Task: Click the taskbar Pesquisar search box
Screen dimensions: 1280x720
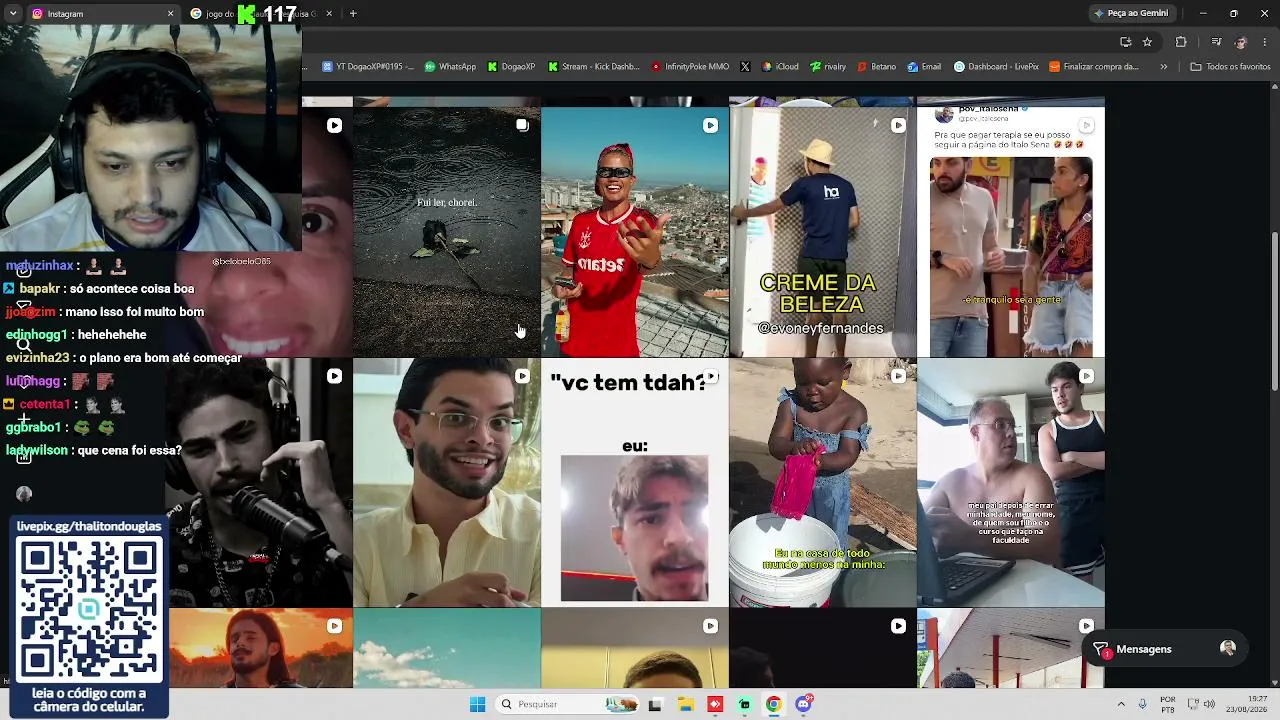Action: [567, 704]
